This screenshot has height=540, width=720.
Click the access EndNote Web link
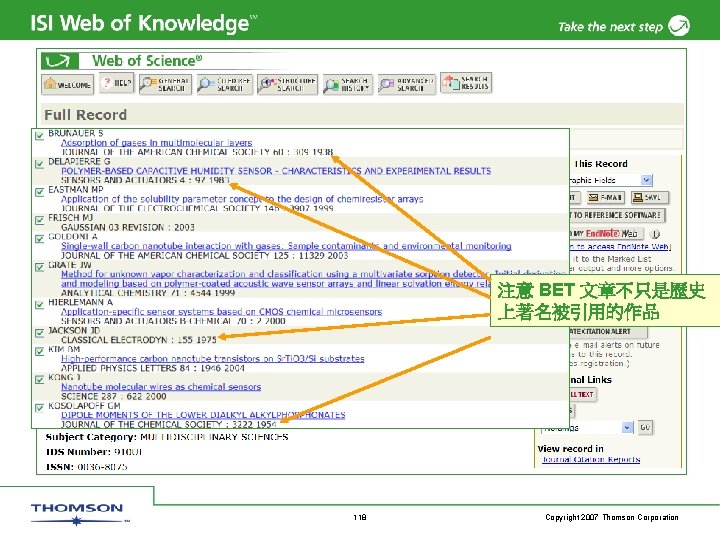pos(620,247)
